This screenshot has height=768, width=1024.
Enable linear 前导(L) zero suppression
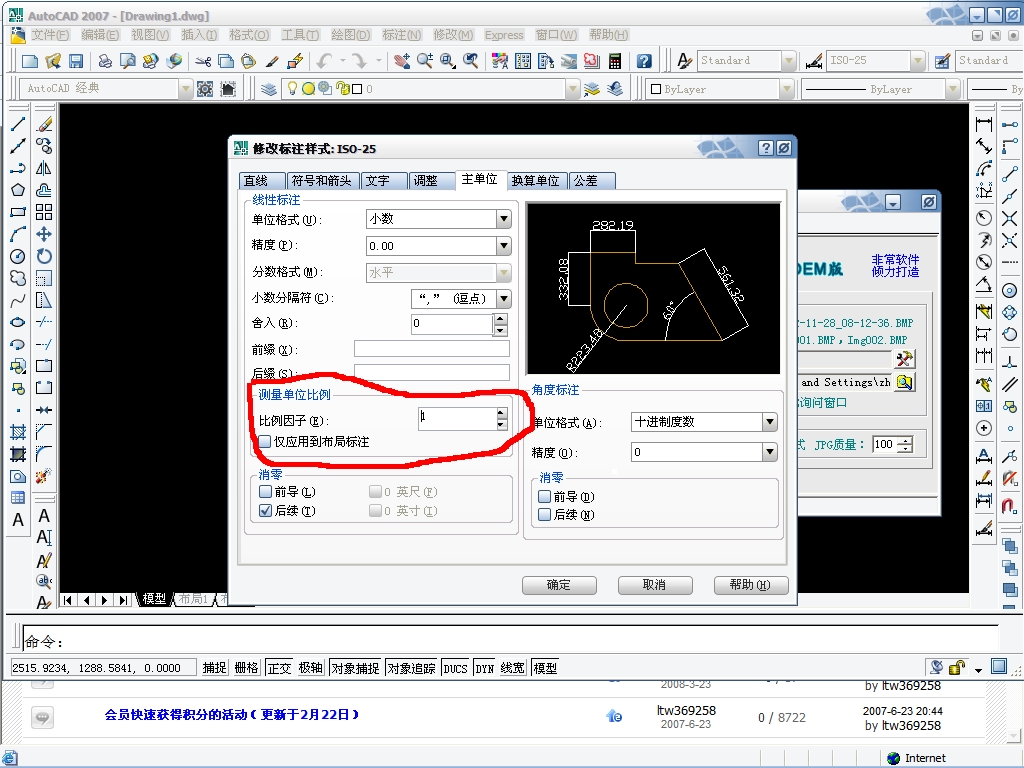[265, 491]
